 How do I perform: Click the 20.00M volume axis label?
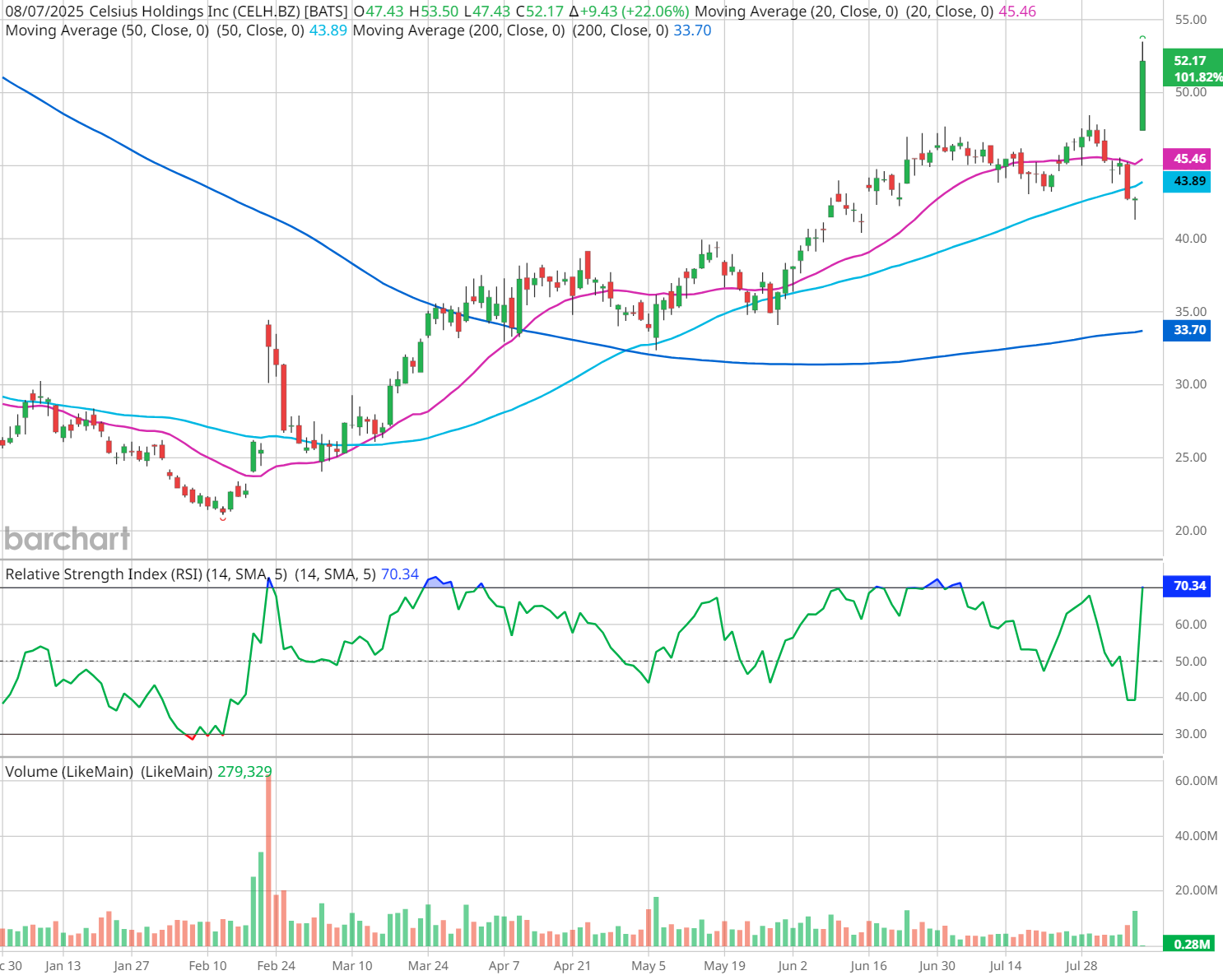pos(1196,890)
